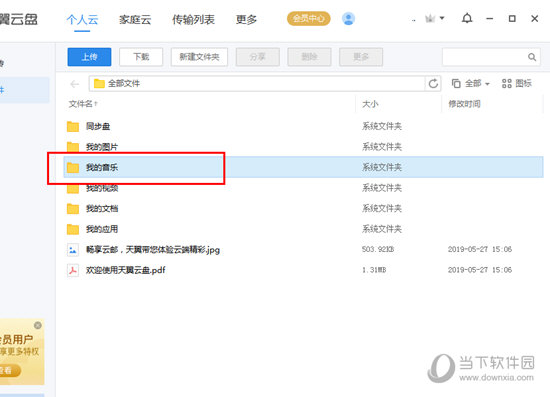Click the 分享 share button
Viewport: 550px width, 397px height.
click(258, 57)
